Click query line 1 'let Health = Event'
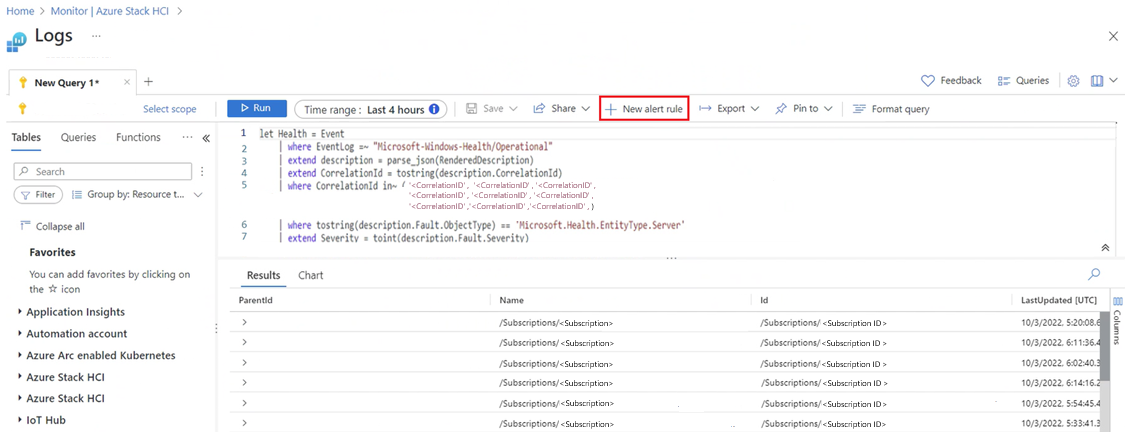 [302, 133]
